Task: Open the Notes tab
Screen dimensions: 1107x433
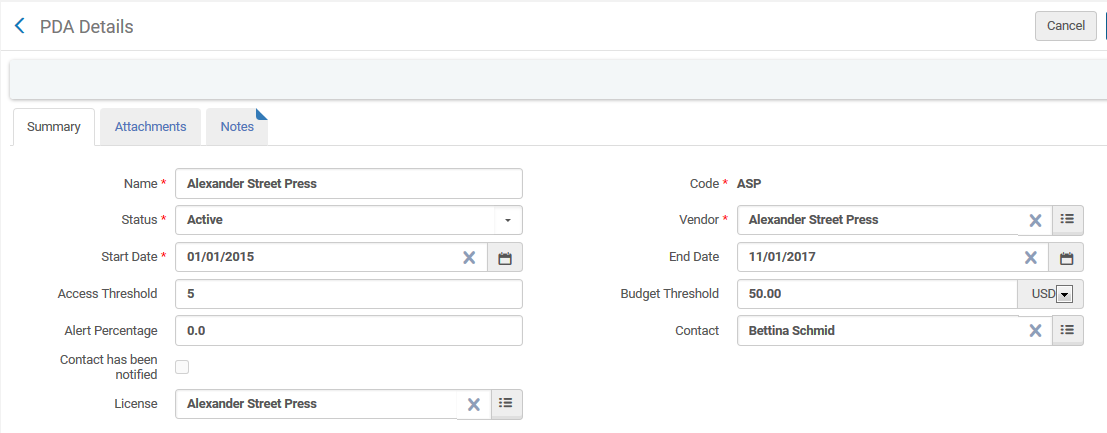Action: (237, 127)
